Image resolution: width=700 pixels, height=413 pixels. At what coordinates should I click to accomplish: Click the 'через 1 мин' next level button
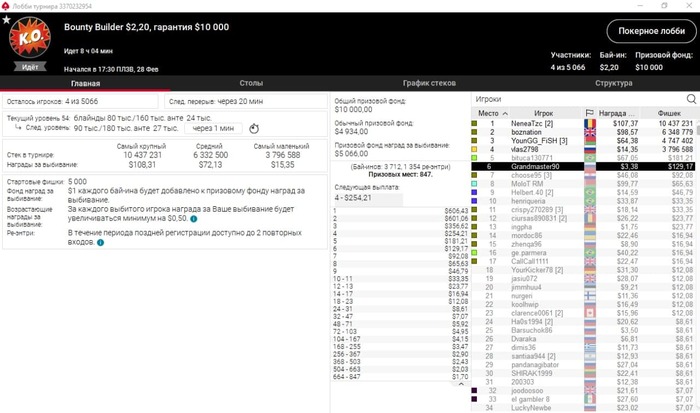pyautogui.click(x=213, y=128)
